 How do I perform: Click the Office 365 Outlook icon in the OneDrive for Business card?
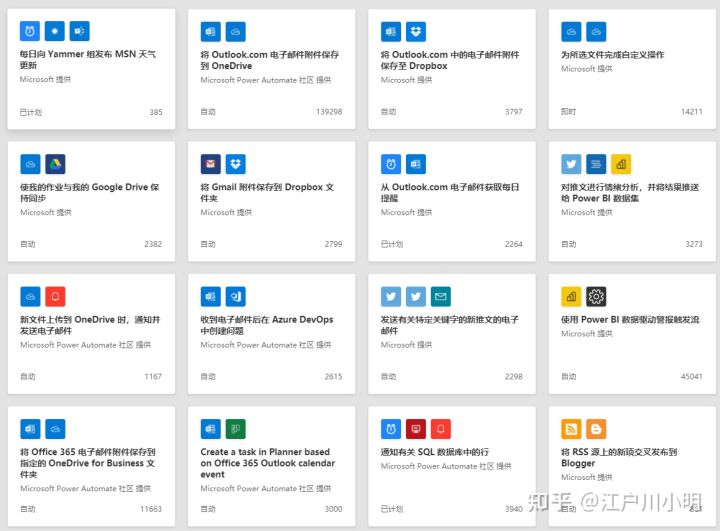[x=30, y=429]
